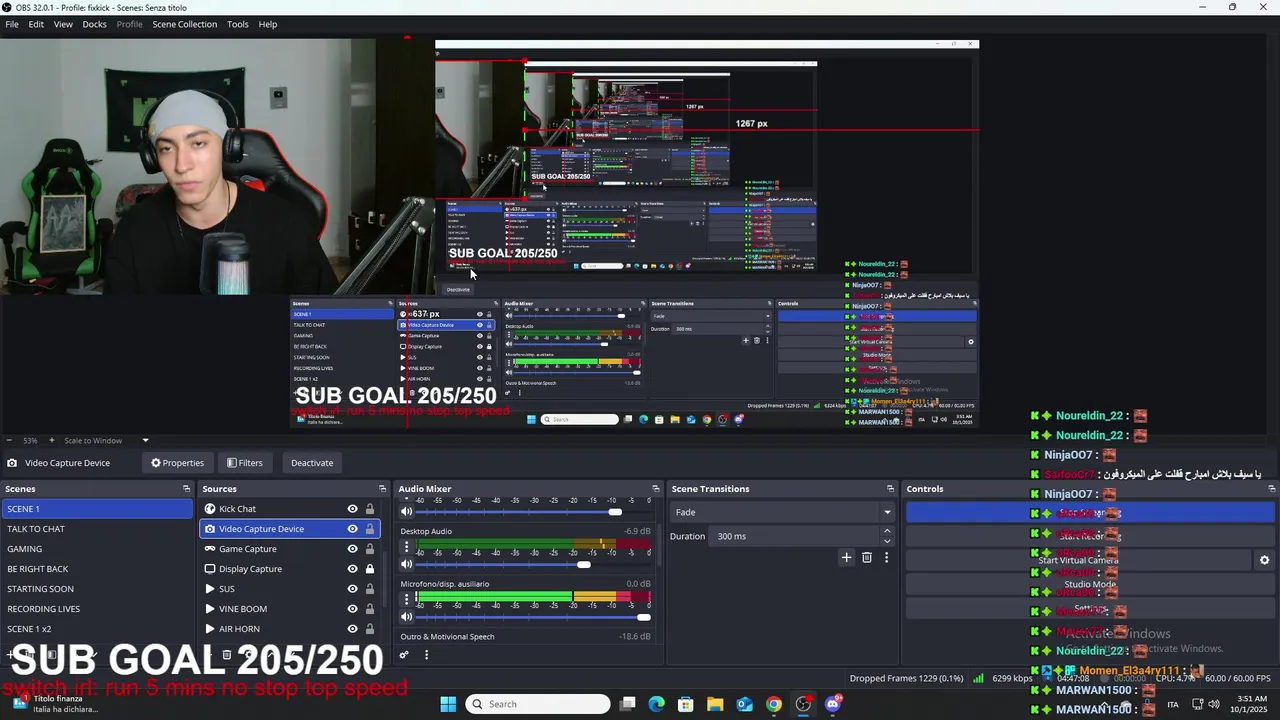Select SCENE 1 in Scenes list
Image resolution: width=1280 pixels, height=720 pixels.
97,509
